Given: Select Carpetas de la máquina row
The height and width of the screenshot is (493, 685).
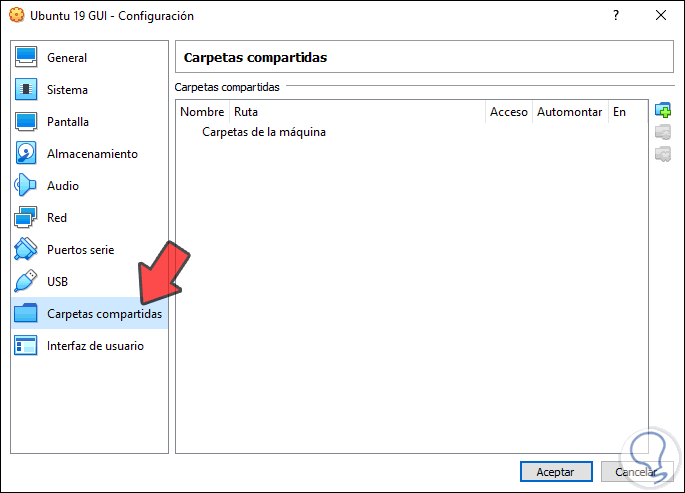Looking at the screenshot, I should pyautogui.click(x=264, y=132).
